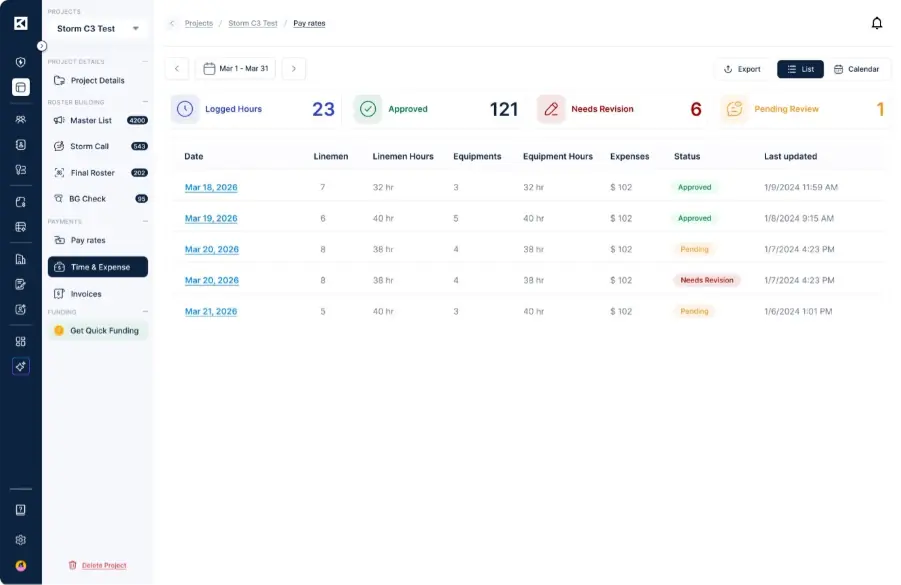Click the Pay rates breadcrumb
The width and height of the screenshot is (901, 585).
[309, 23]
